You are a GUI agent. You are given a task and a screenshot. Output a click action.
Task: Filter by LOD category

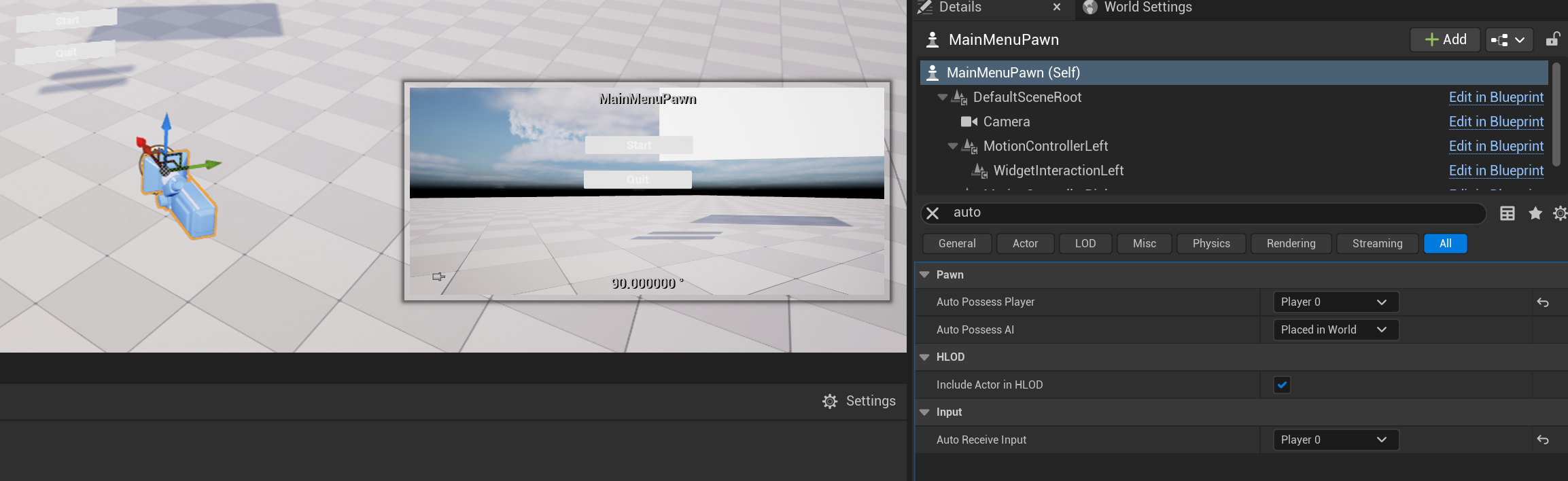pos(1085,244)
